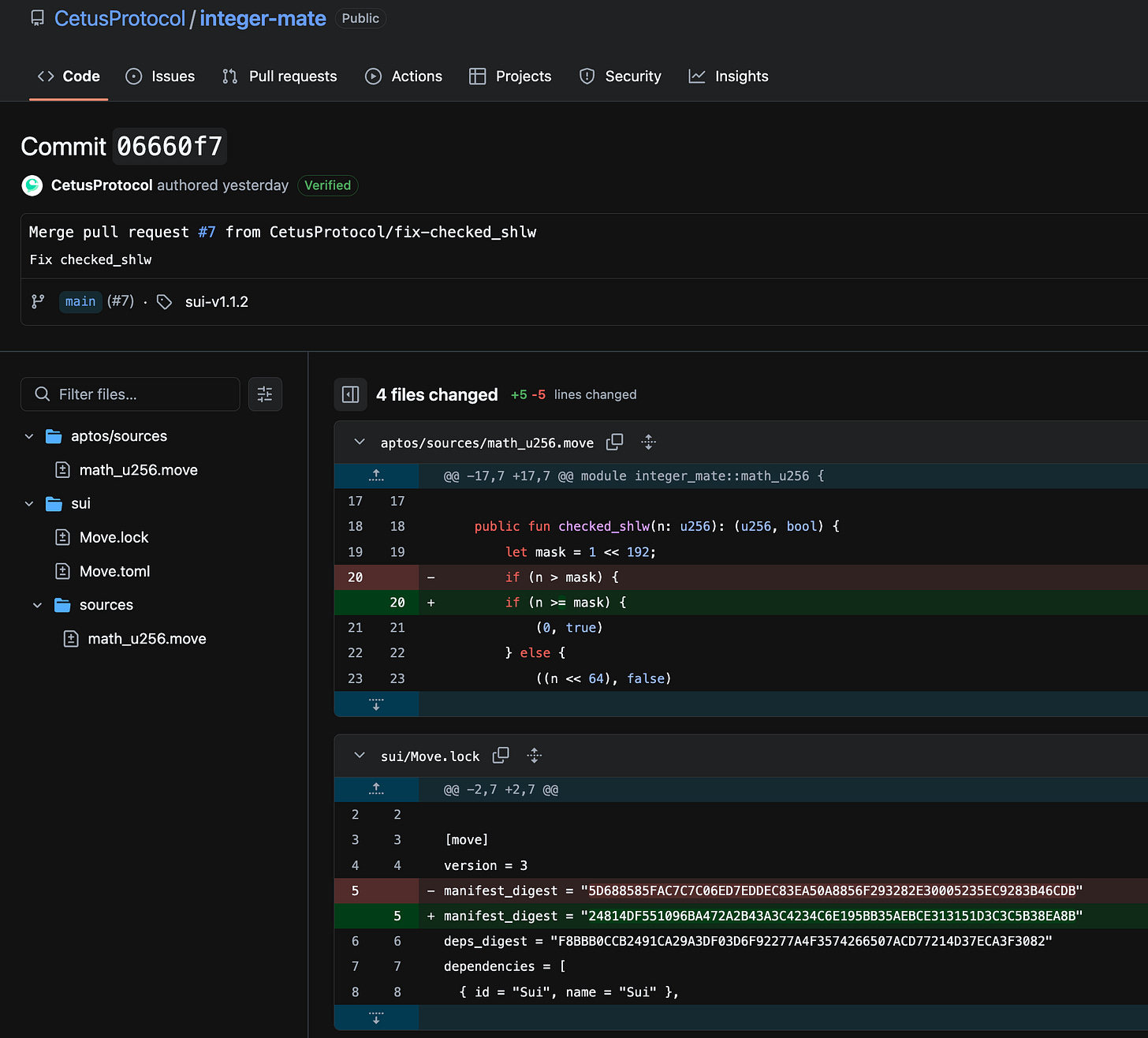The width and height of the screenshot is (1148, 1038).
Task: Open aptos/sources/math_u256.move file header link
Action: tap(487, 442)
